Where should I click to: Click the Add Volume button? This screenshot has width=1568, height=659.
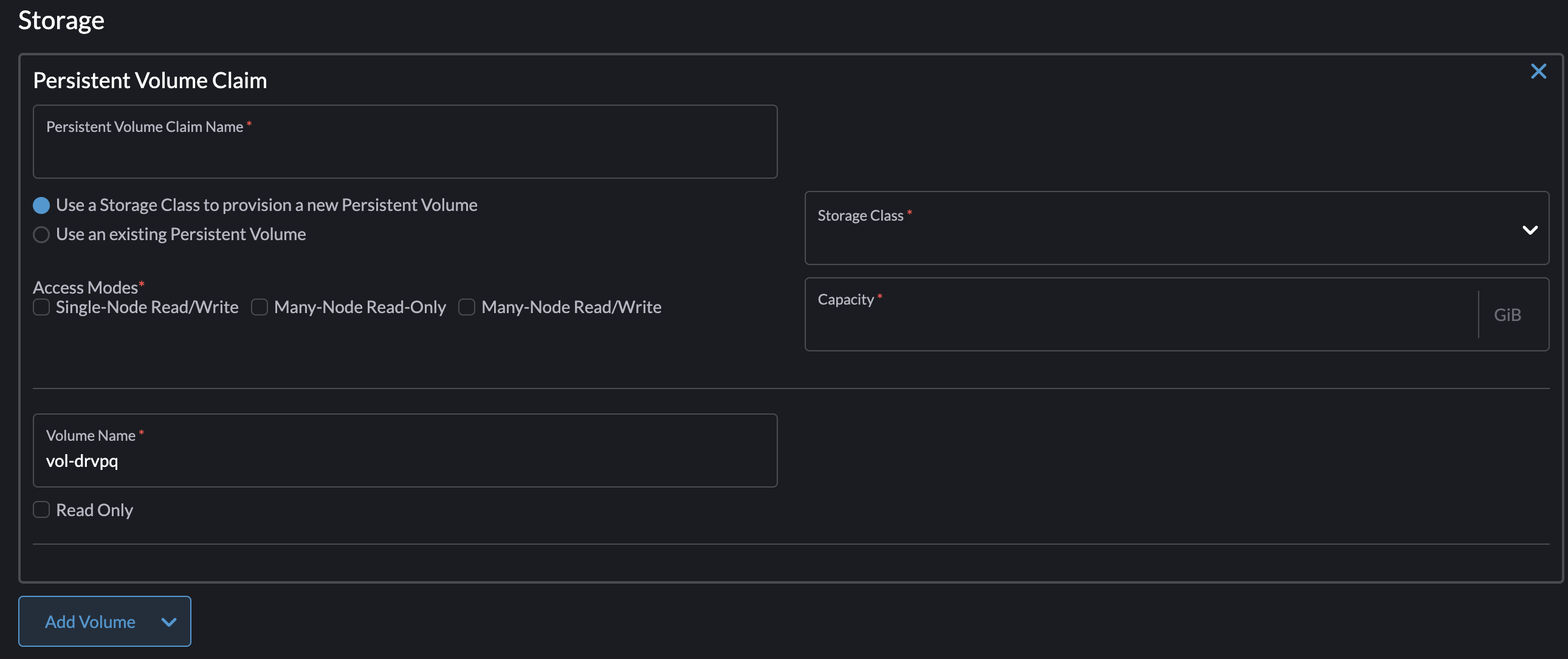click(90, 622)
